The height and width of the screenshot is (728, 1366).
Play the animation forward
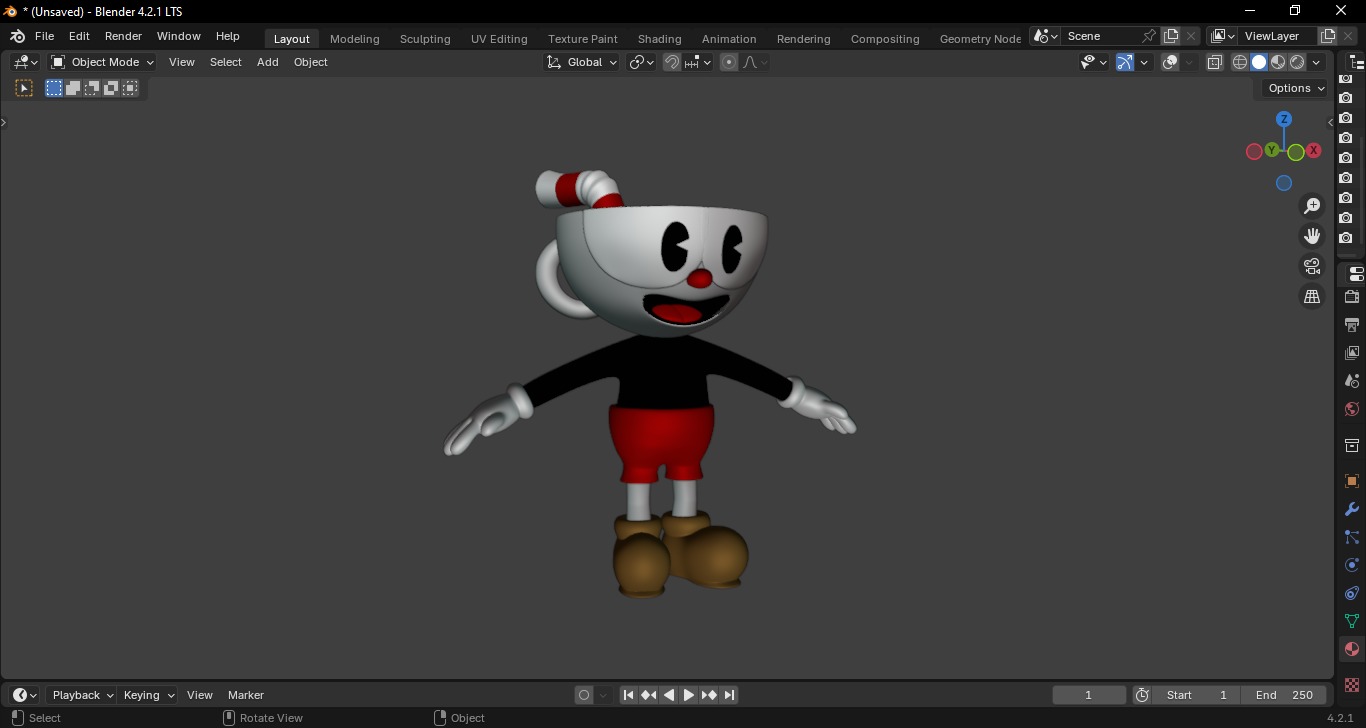[x=689, y=695]
